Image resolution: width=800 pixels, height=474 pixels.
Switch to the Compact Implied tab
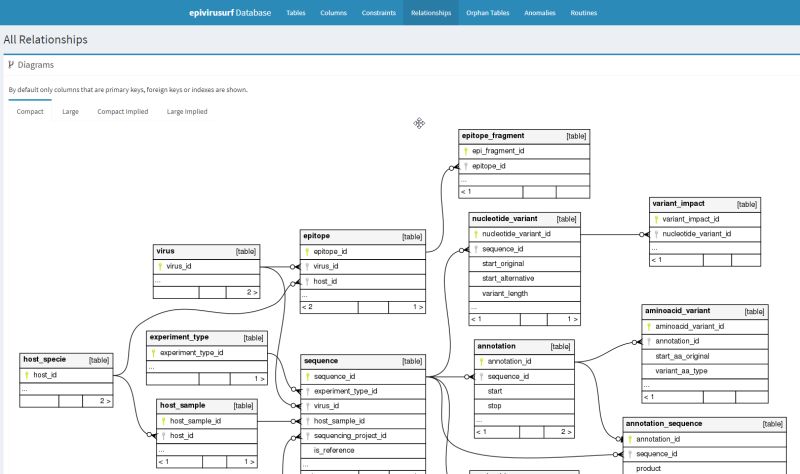pos(123,111)
